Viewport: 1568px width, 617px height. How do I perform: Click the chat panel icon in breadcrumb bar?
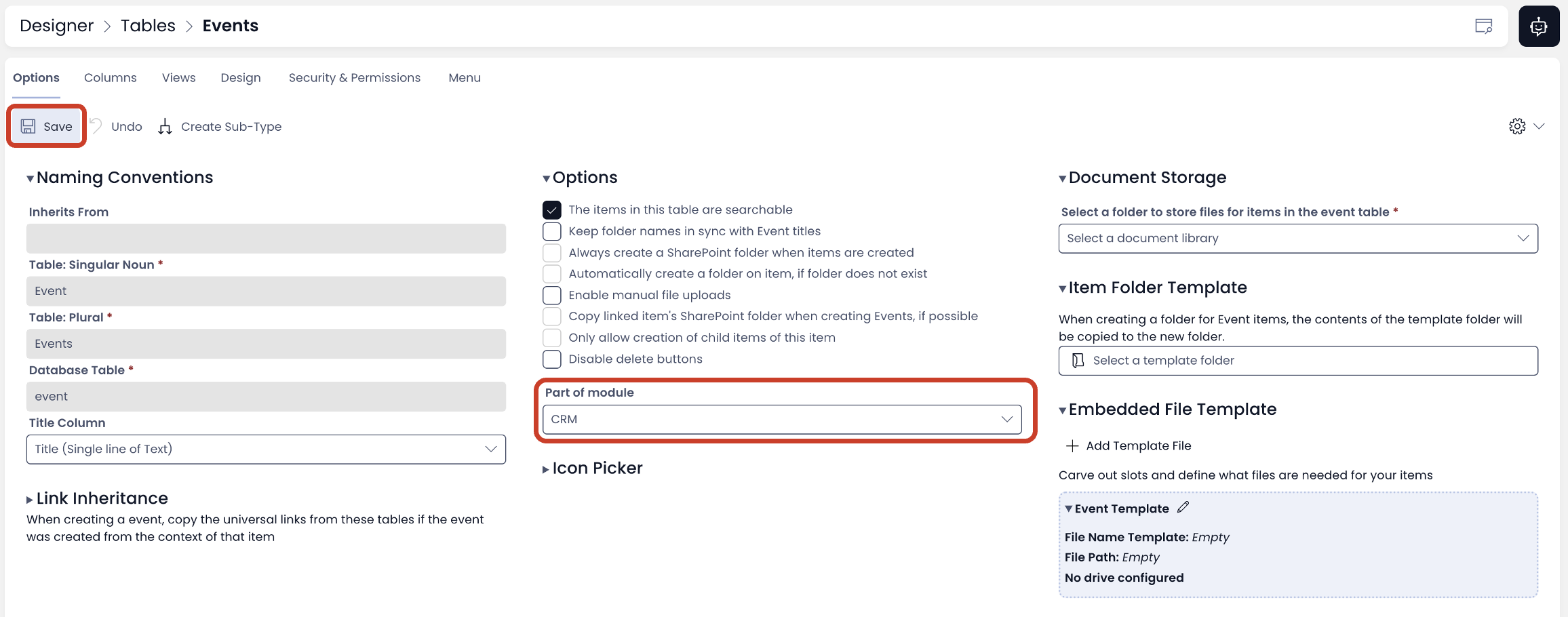point(1484,26)
